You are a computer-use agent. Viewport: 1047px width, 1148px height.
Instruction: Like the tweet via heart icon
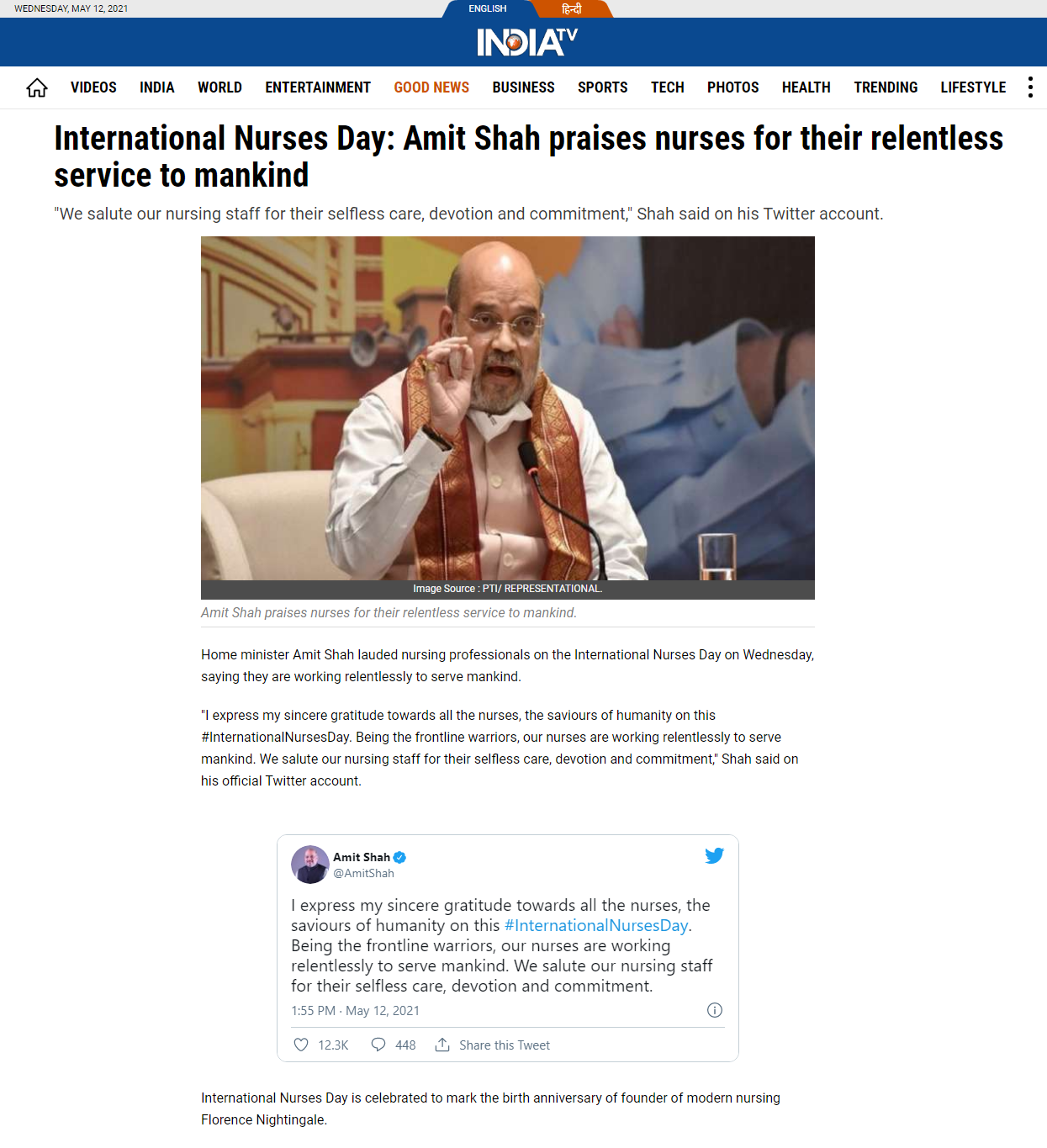(x=301, y=1045)
